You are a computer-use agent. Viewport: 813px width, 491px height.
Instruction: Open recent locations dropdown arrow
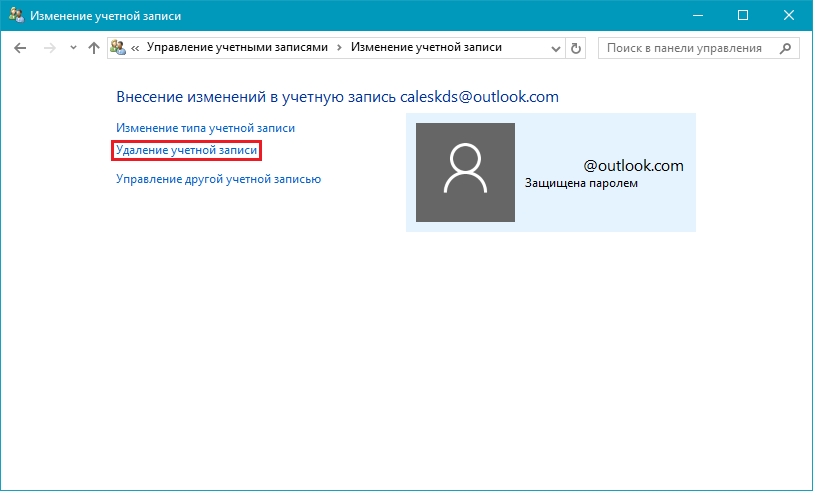72,48
